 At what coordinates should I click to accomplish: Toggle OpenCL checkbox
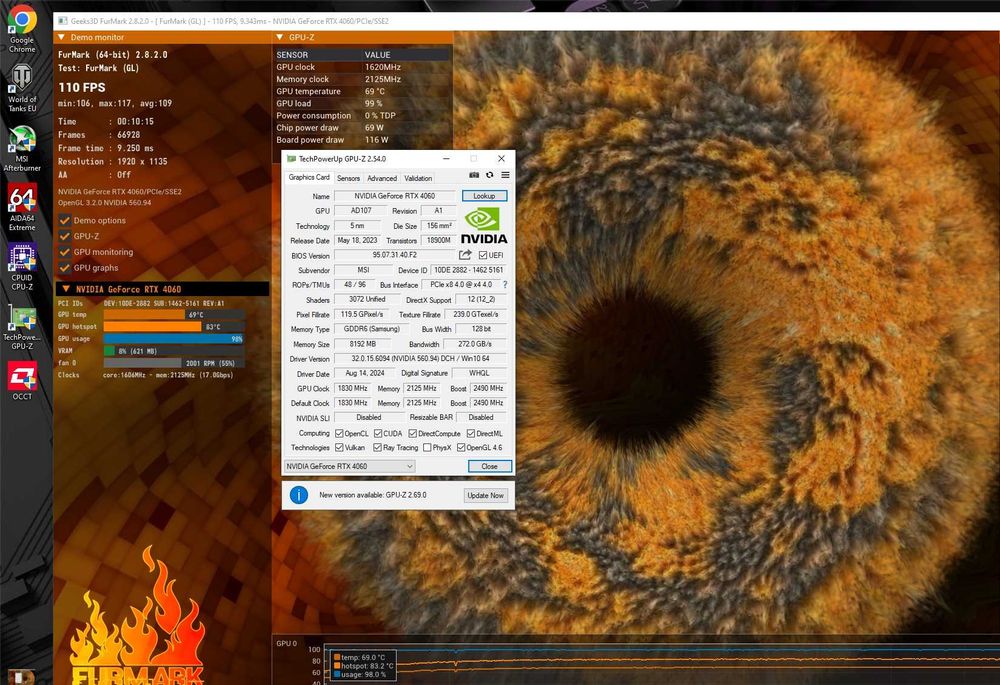click(x=339, y=434)
